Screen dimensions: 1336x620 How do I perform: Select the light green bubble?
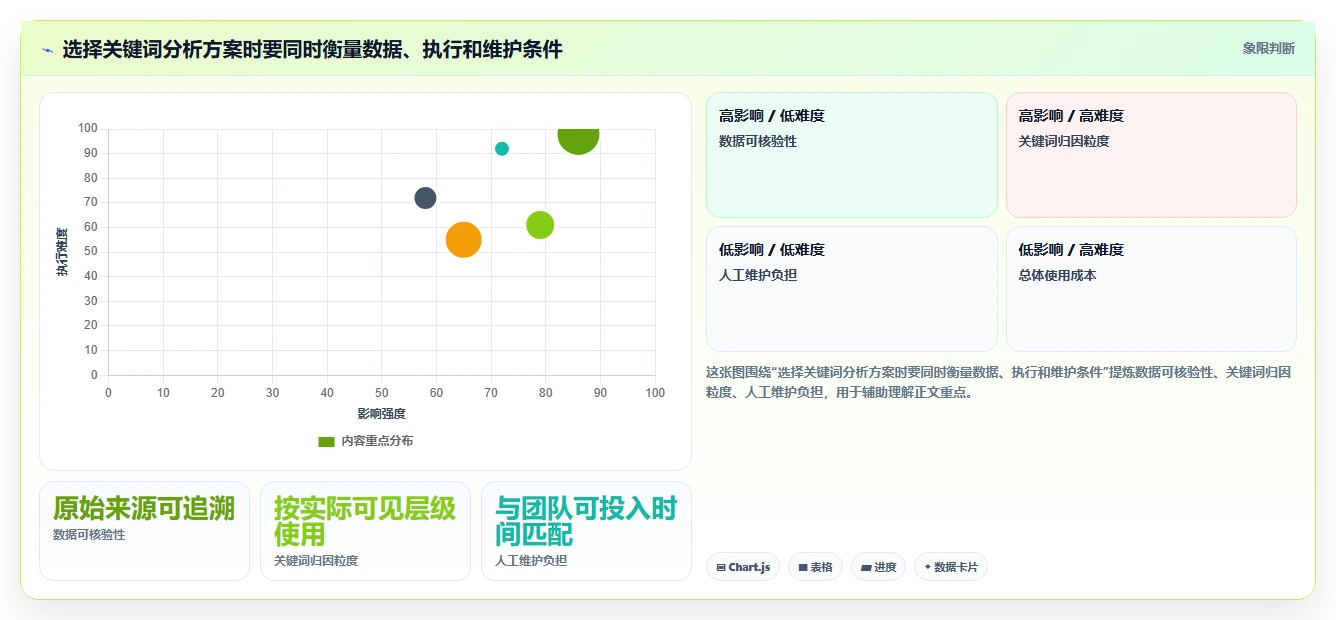(x=540, y=225)
